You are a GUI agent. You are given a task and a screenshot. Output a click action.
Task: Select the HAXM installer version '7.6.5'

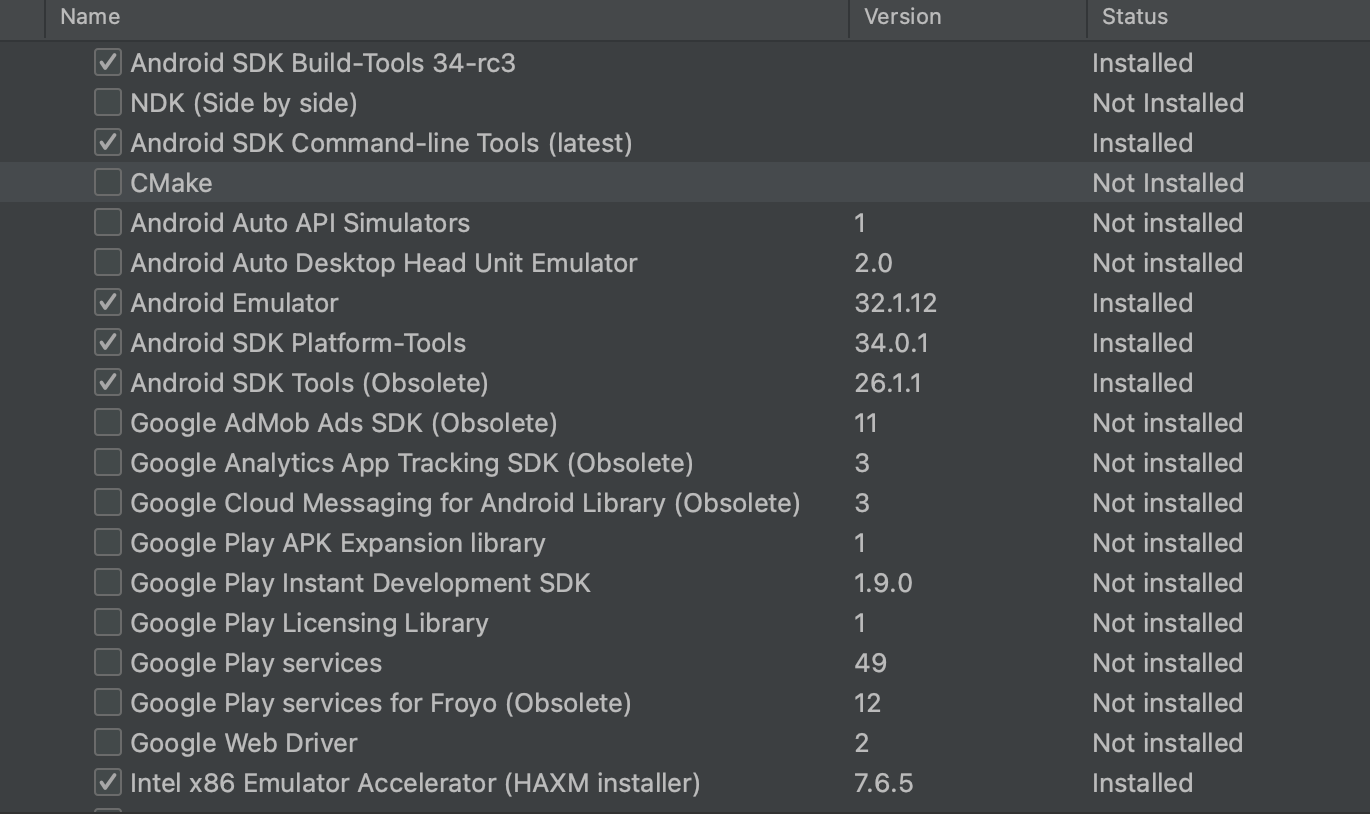(x=884, y=783)
